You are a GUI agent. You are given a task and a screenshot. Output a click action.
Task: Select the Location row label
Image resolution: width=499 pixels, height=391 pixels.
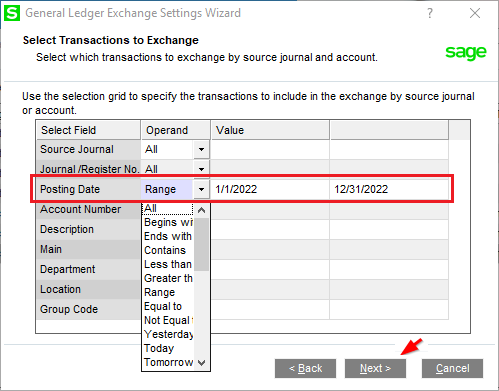(x=88, y=289)
